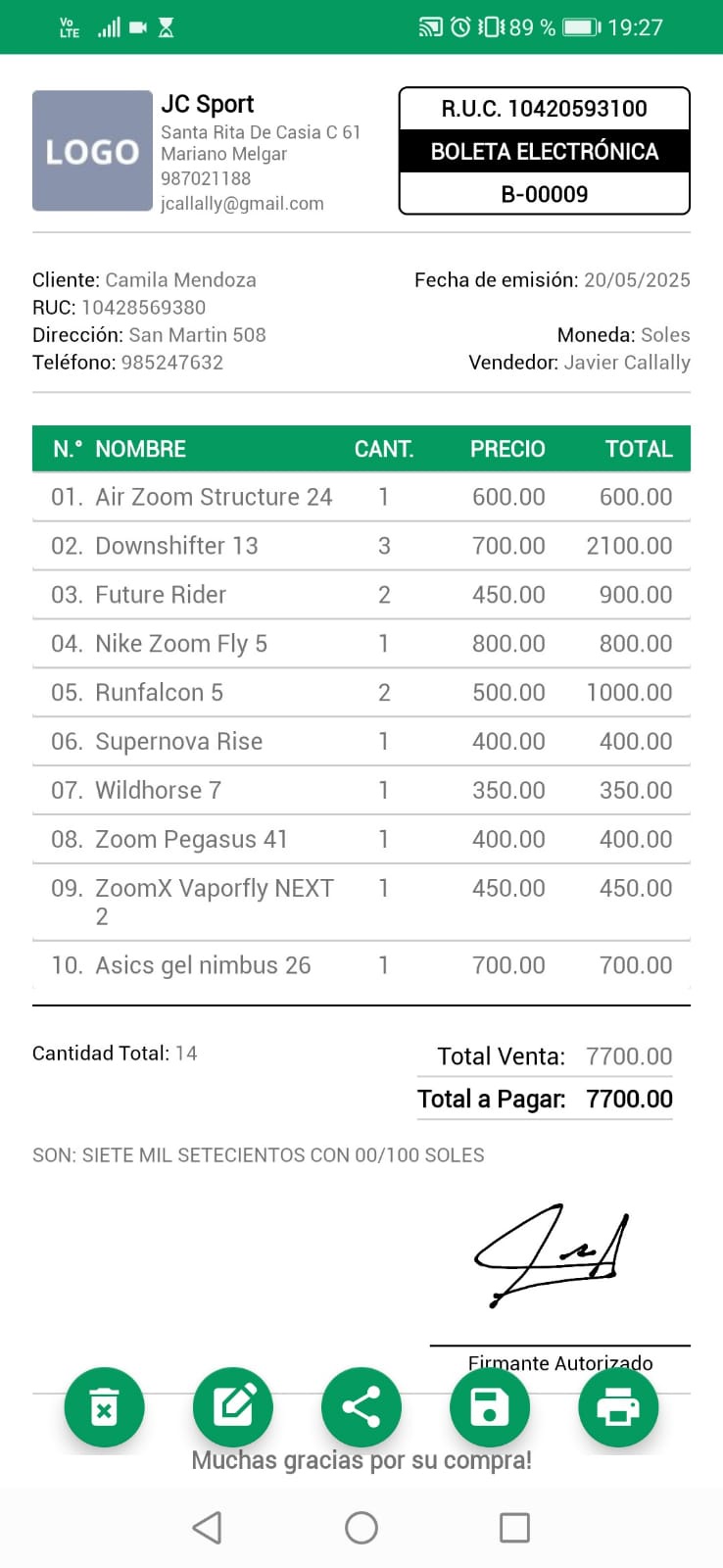Tap the BOLETA ELECTRÓNICA header label
This screenshot has height=1568, width=723.
point(545,151)
